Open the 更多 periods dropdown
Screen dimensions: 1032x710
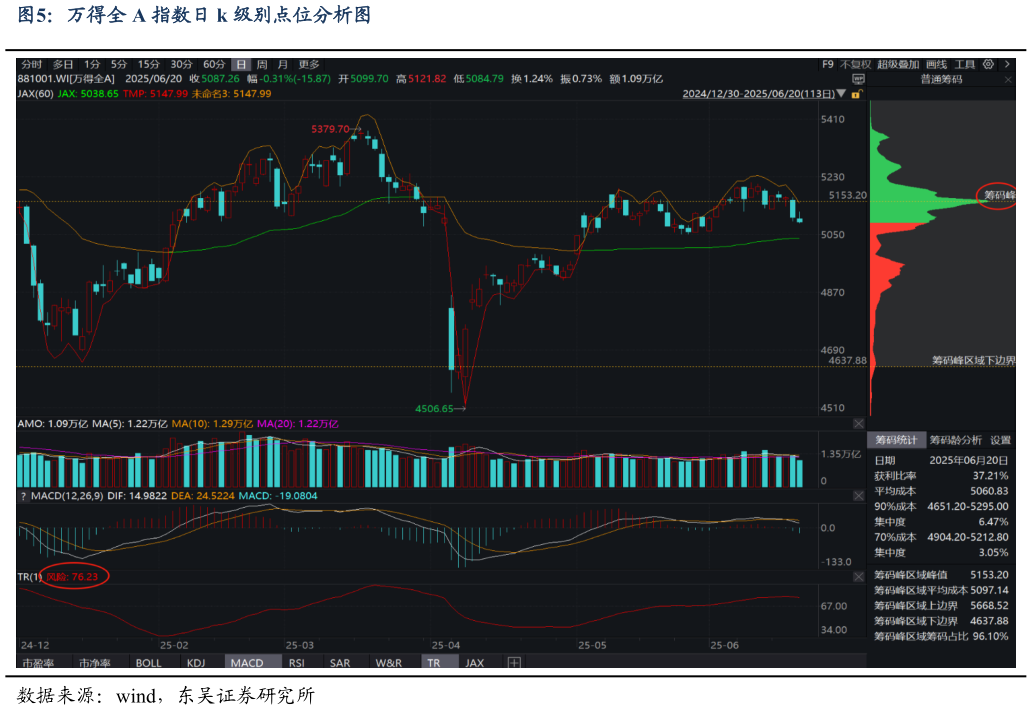(309, 64)
